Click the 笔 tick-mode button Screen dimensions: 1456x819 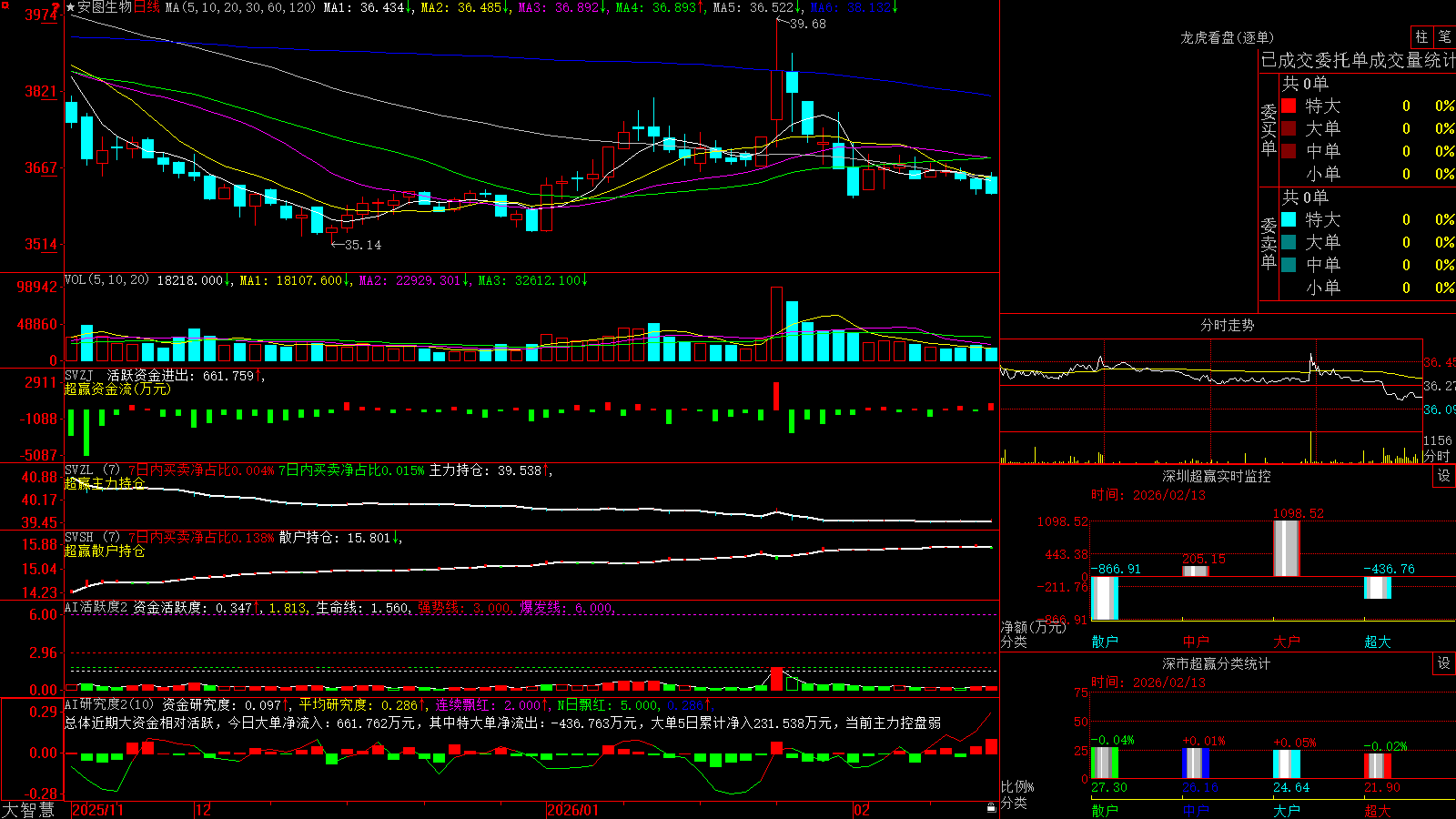tap(1444, 36)
